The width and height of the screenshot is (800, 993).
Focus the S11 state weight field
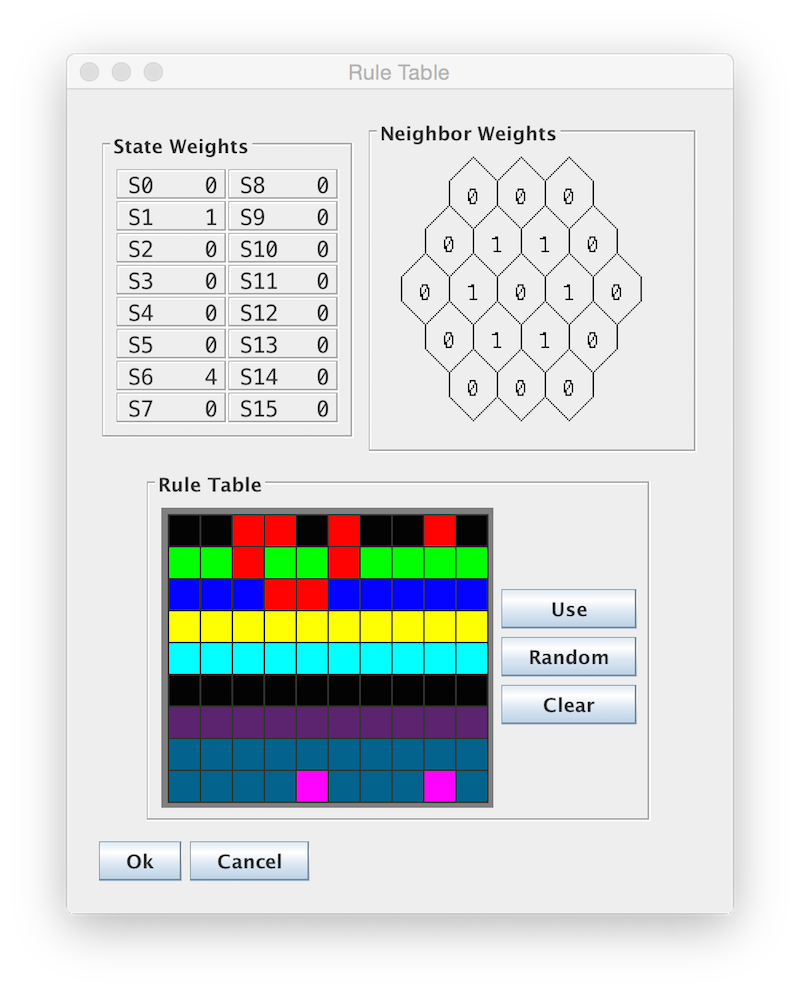coord(283,281)
